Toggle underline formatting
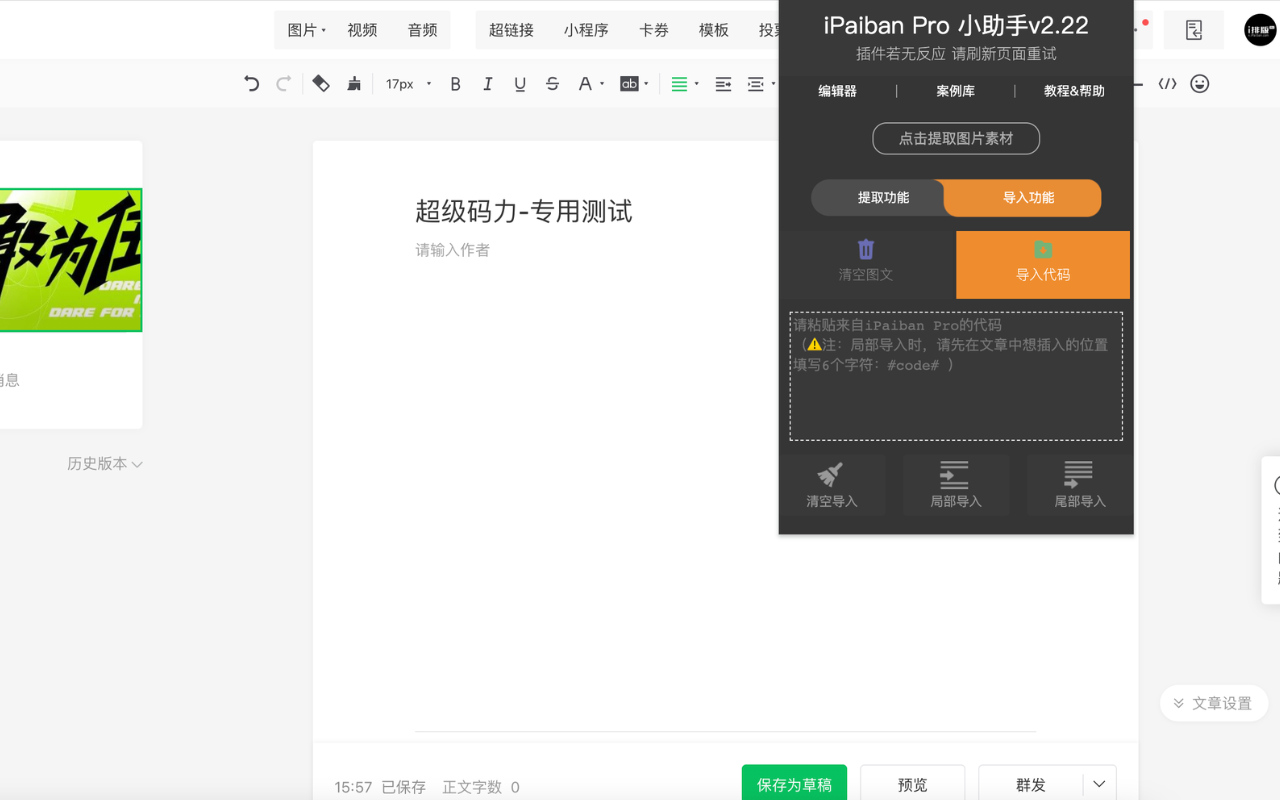Image resolution: width=1280 pixels, height=800 pixels. point(519,84)
